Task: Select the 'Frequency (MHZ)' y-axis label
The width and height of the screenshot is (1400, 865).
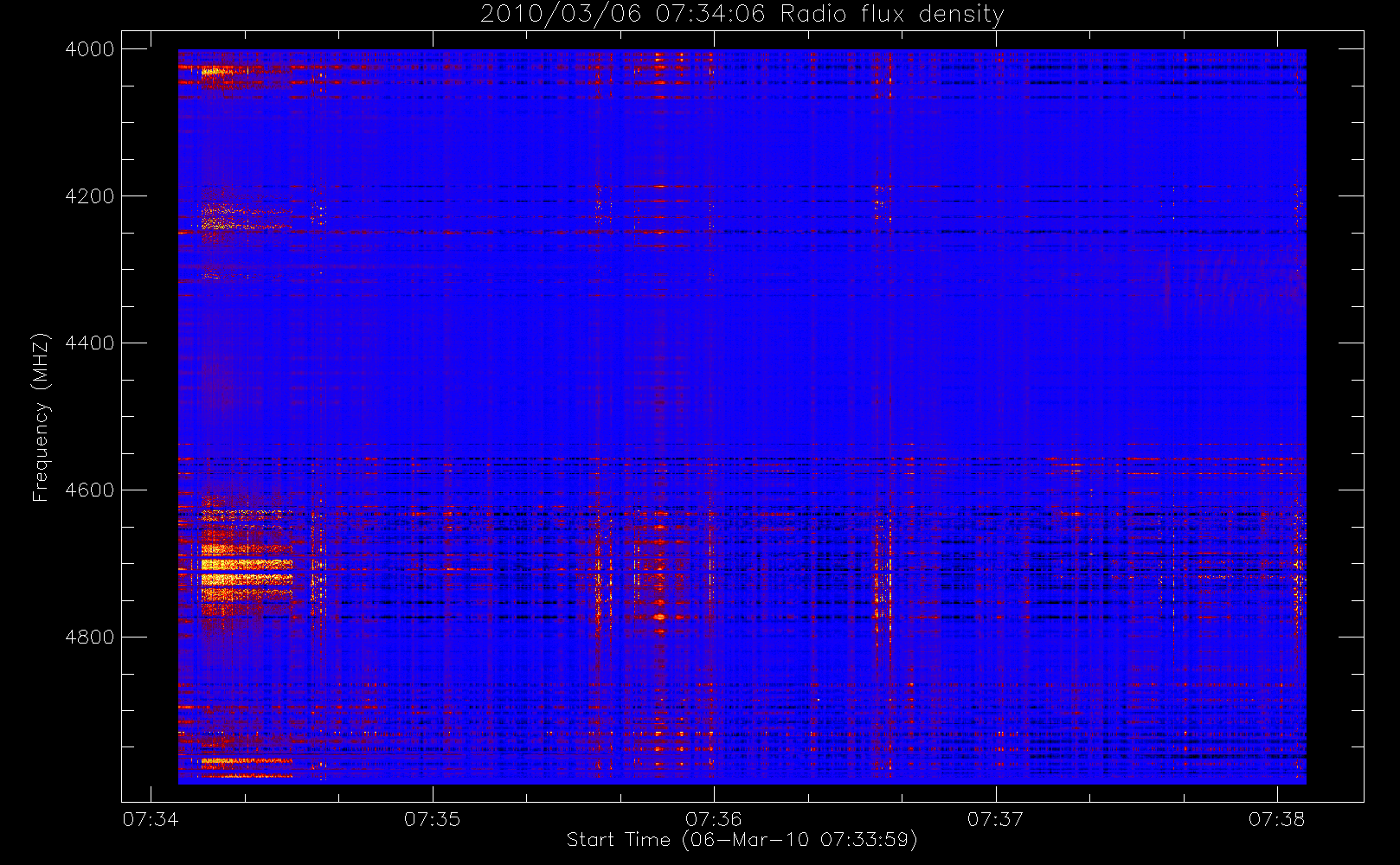Action: coord(41,417)
